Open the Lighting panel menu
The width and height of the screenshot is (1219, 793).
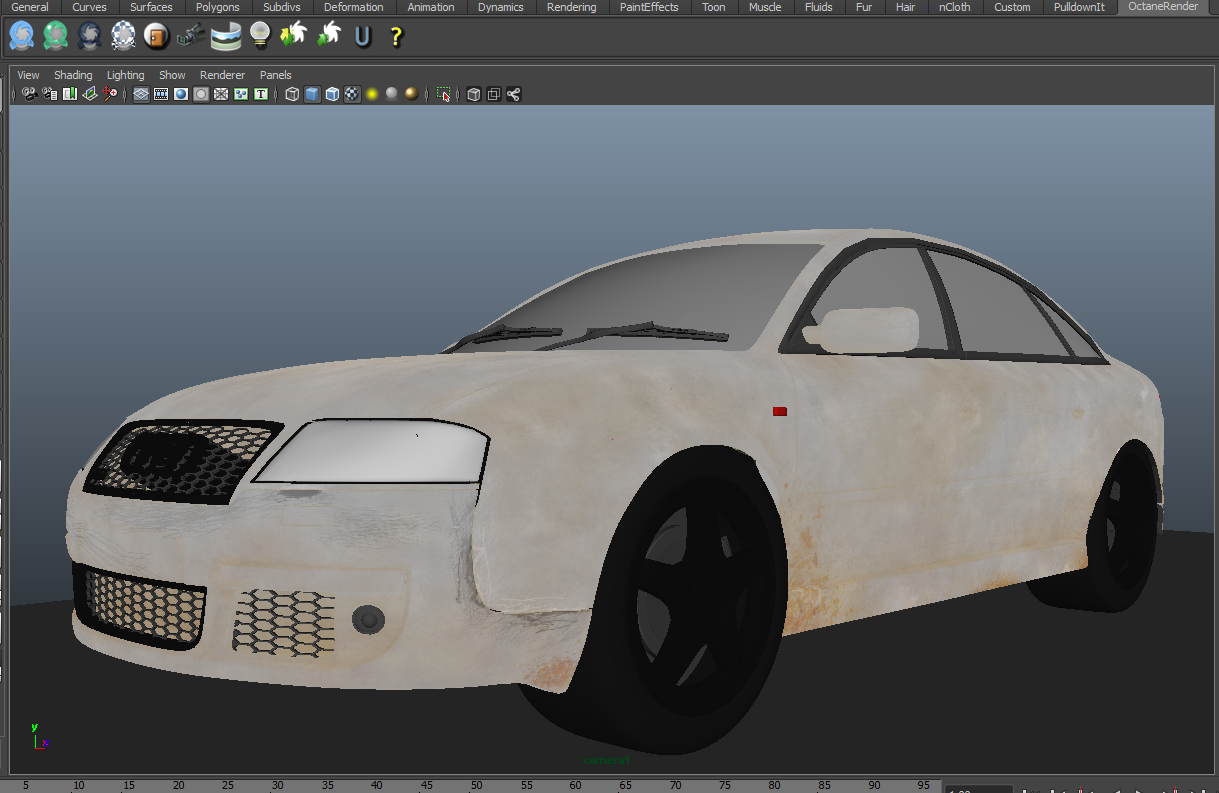point(126,75)
